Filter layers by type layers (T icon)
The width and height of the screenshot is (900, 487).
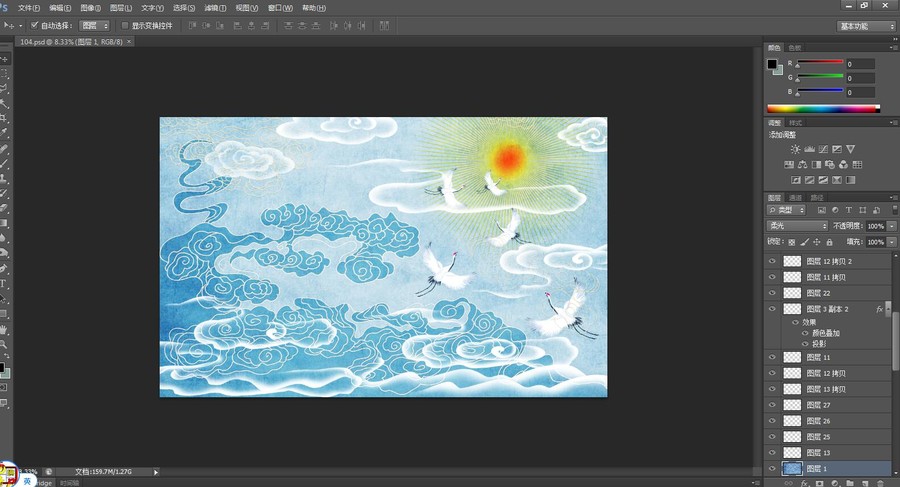(849, 210)
